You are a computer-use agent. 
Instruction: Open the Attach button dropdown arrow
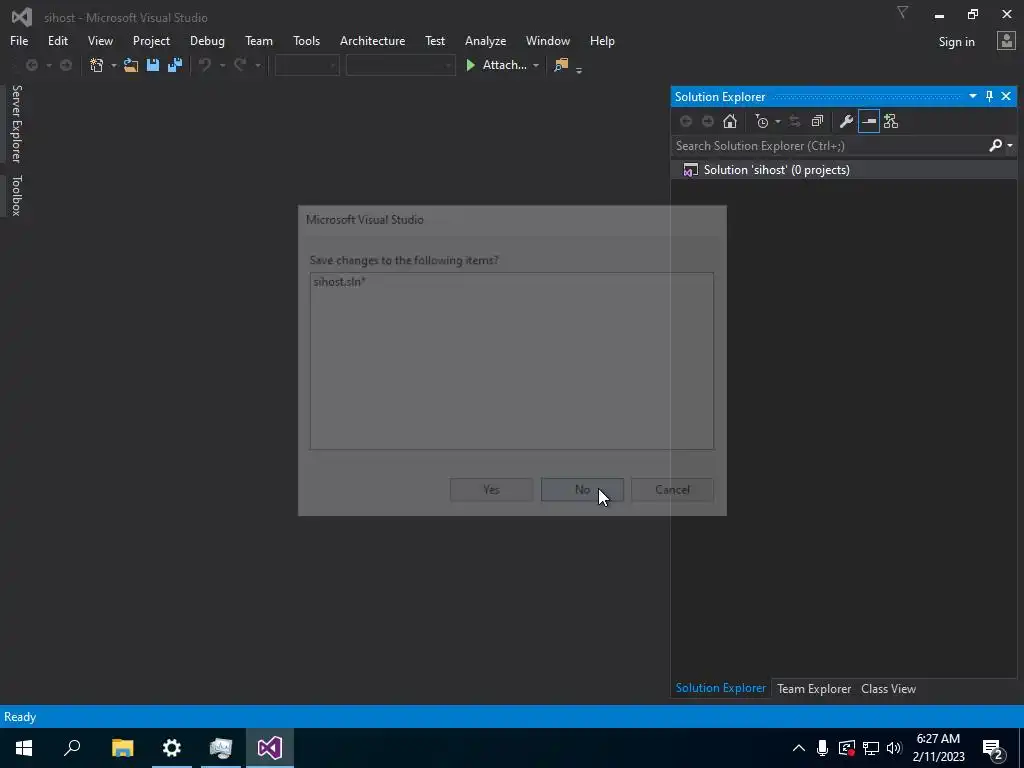tap(536, 65)
